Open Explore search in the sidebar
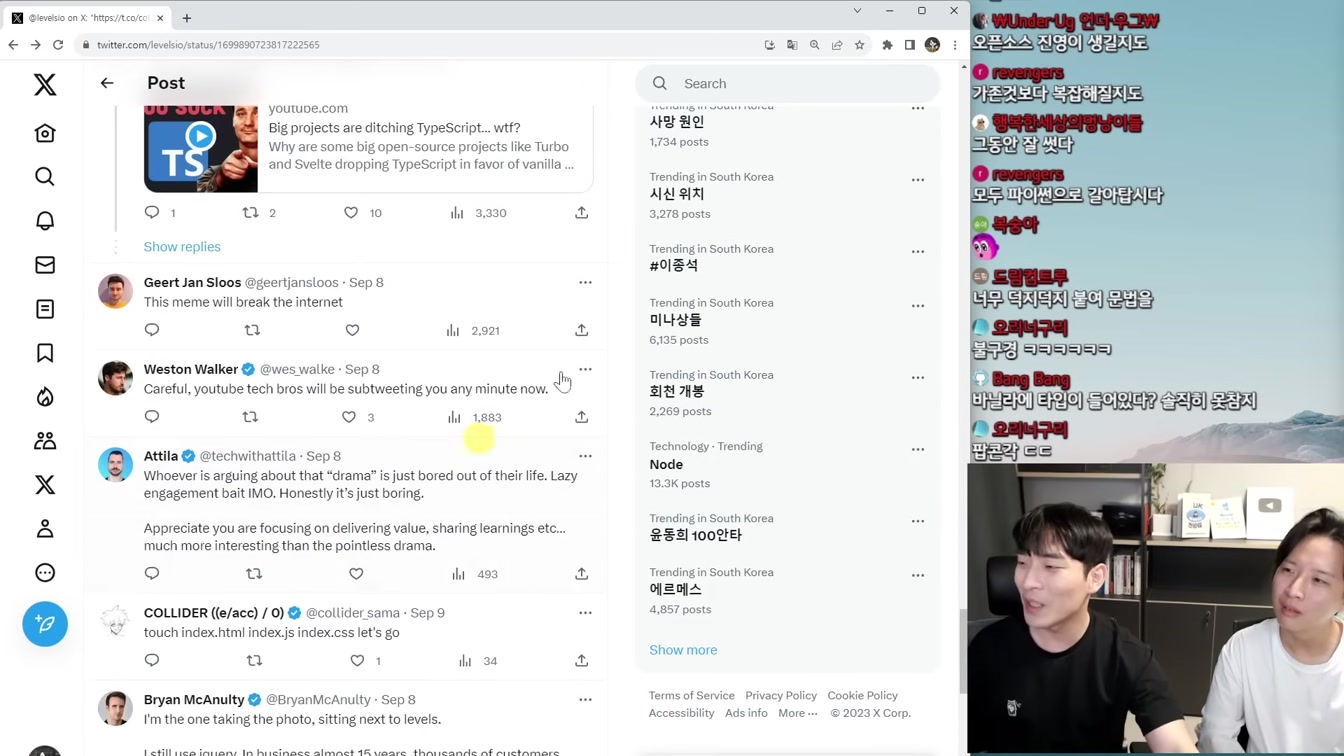The image size is (1344, 756). click(45, 177)
